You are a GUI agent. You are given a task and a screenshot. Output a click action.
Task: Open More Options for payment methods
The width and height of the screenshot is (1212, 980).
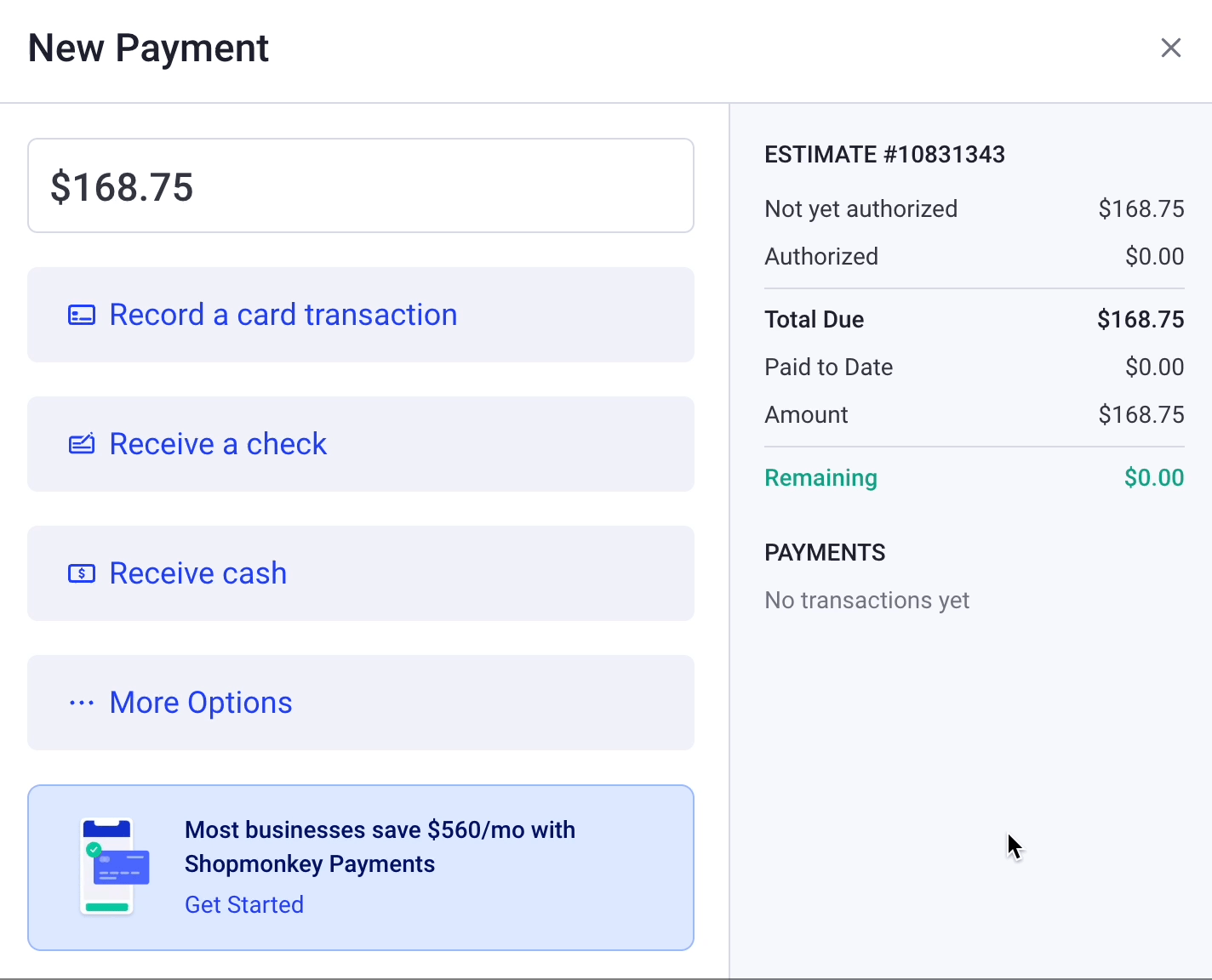pyautogui.click(x=361, y=703)
